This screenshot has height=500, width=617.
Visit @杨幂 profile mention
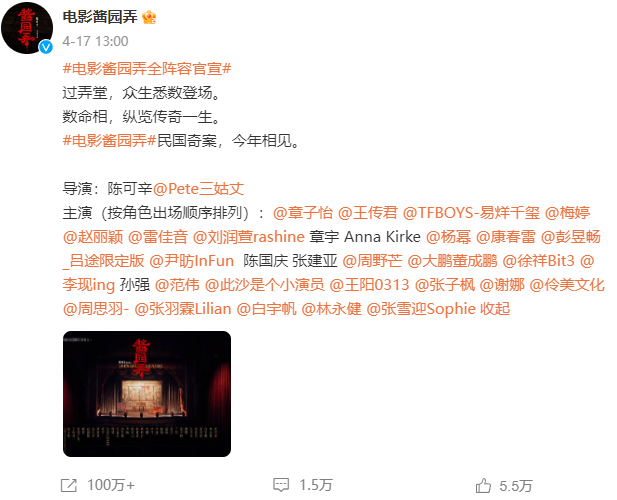point(448,237)
